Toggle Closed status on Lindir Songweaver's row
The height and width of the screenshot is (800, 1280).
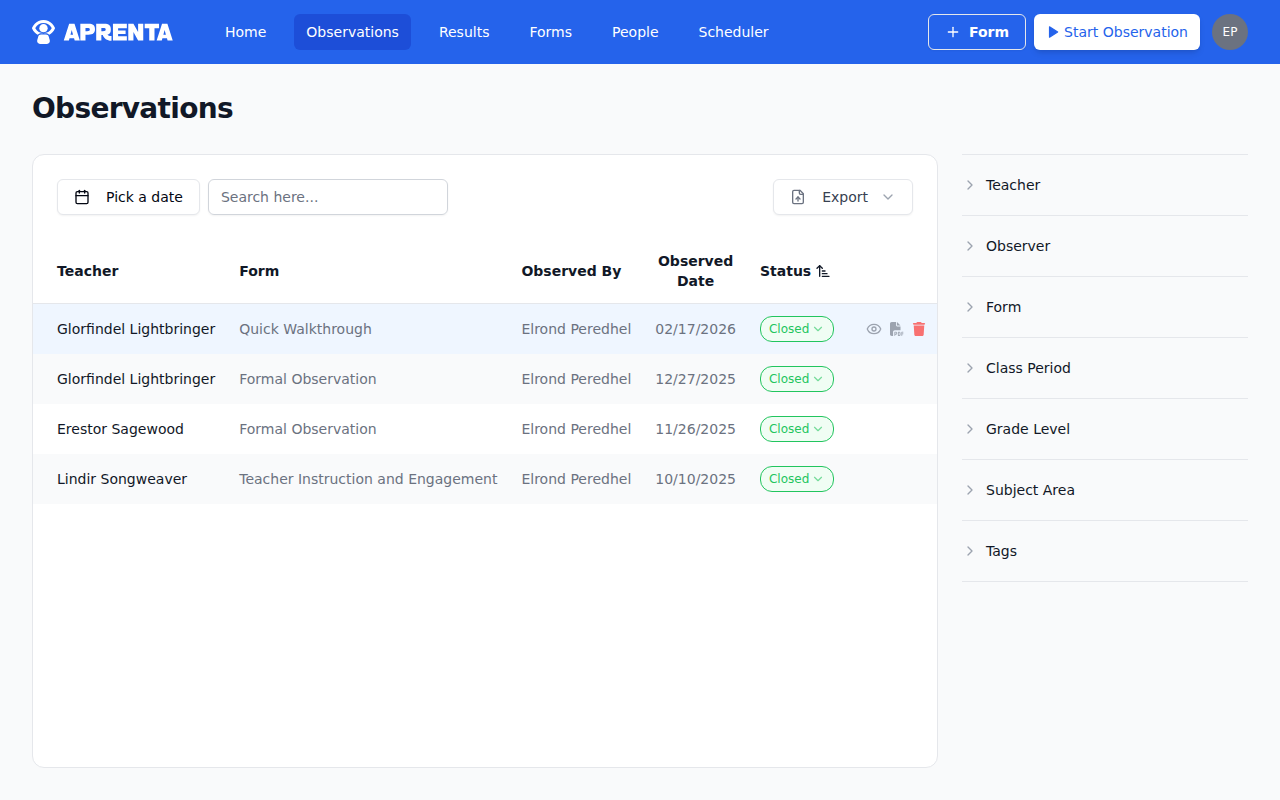796,478
